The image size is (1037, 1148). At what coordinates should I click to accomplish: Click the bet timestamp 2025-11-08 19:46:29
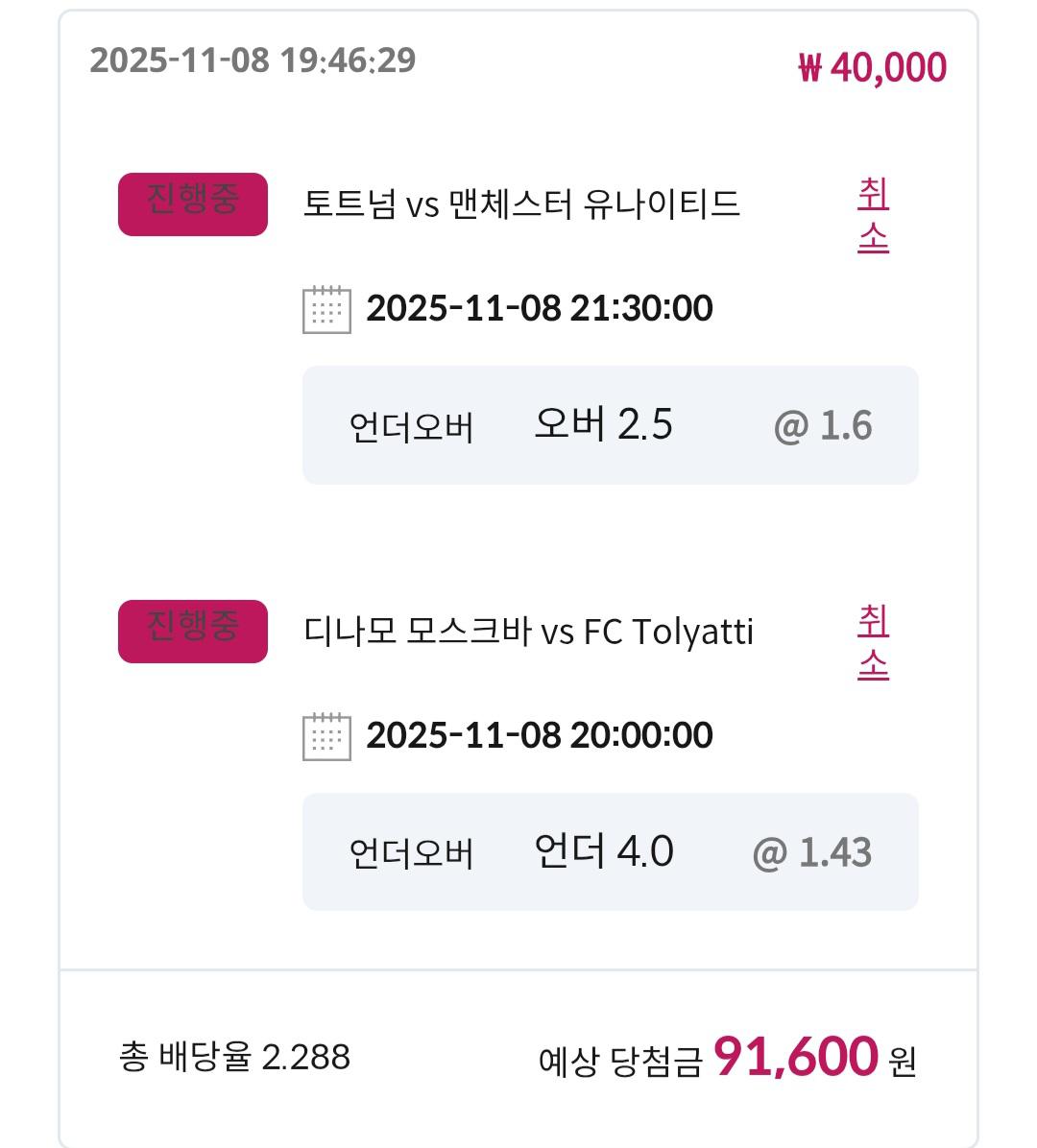pos(253,60)
